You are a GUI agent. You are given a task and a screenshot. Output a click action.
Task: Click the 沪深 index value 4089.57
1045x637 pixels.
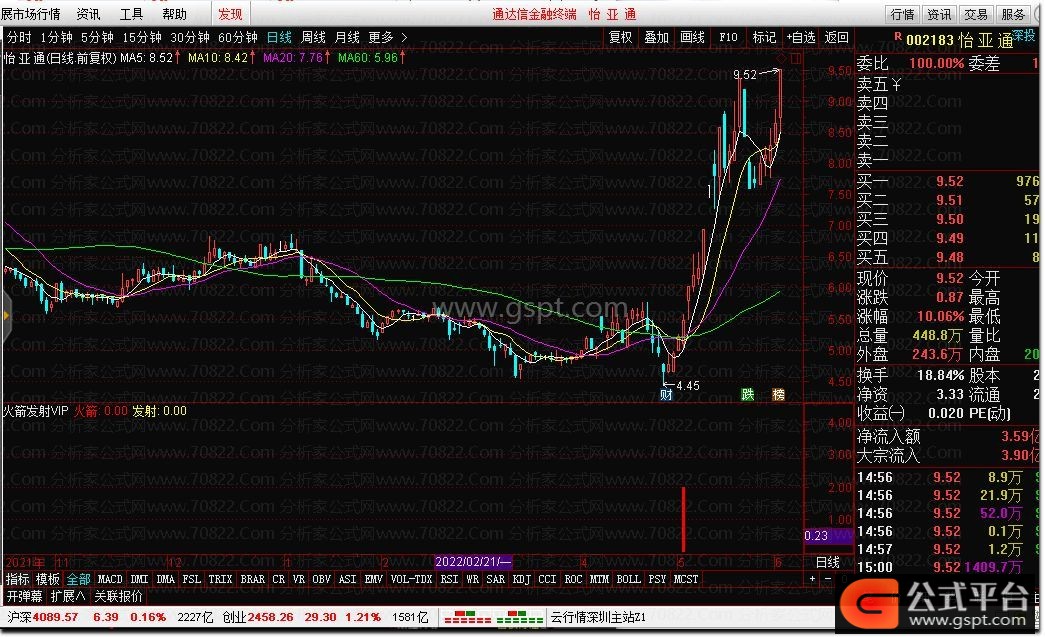coord(55,617)
